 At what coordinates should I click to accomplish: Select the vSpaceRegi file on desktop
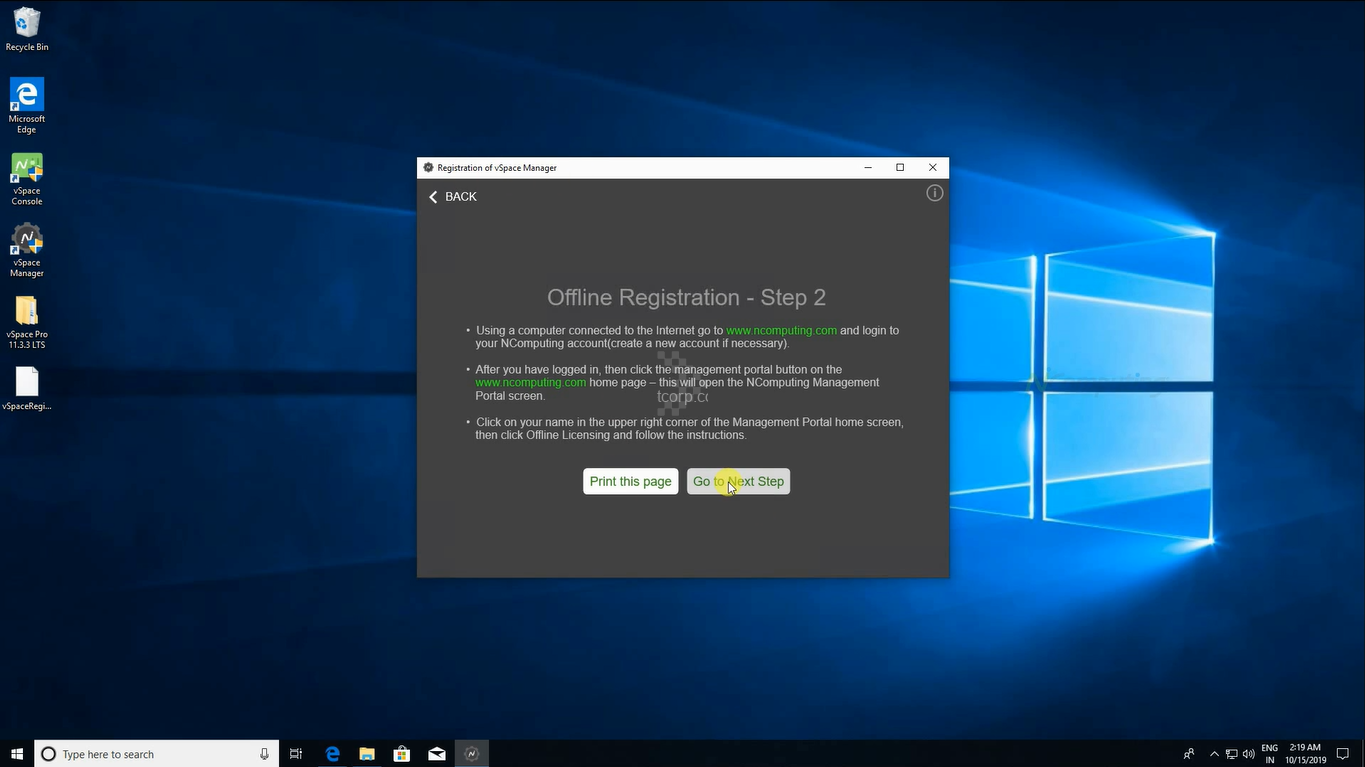[x=27, y=388]
